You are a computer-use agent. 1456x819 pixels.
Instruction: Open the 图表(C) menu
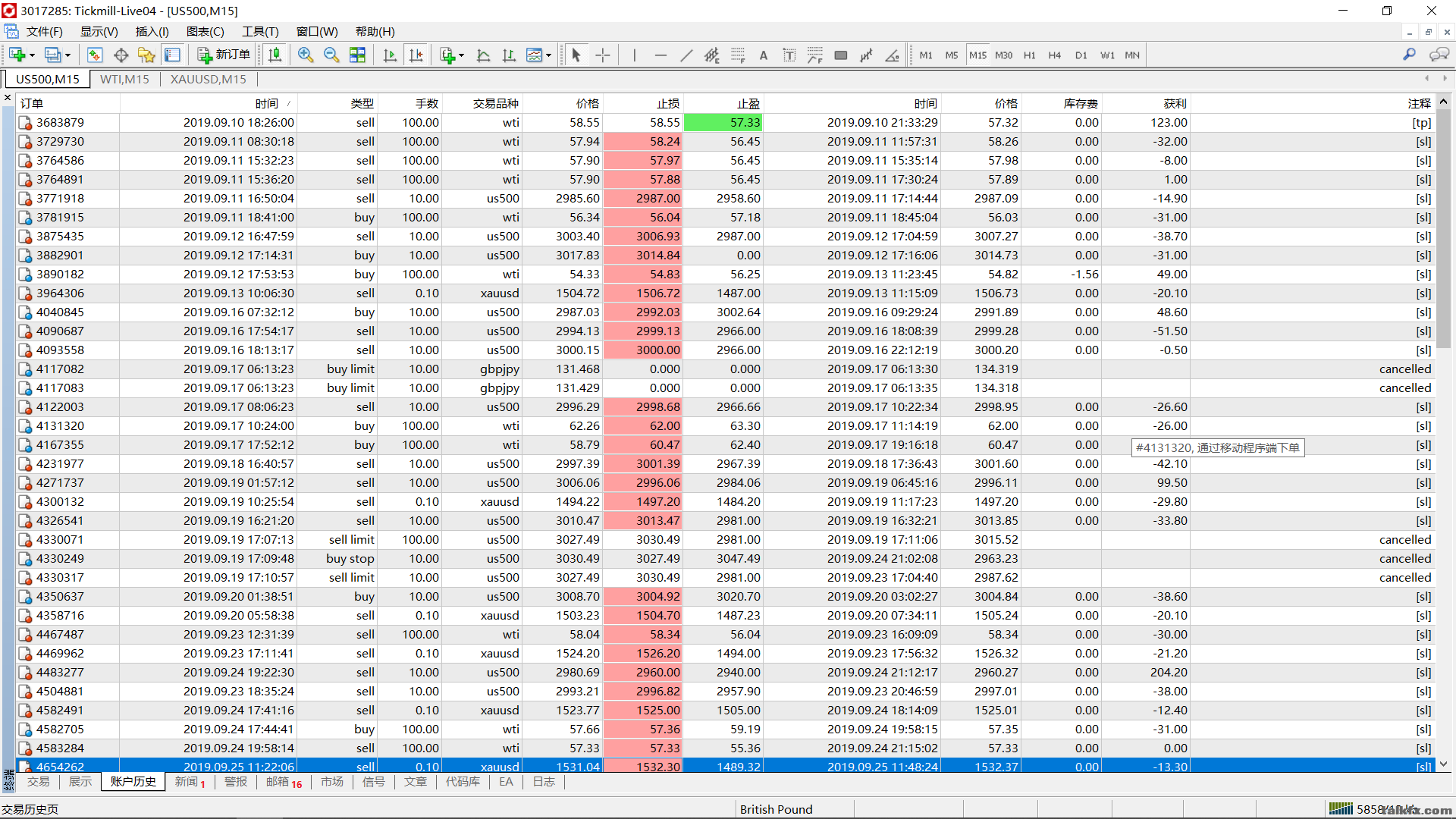click(206, 31)
